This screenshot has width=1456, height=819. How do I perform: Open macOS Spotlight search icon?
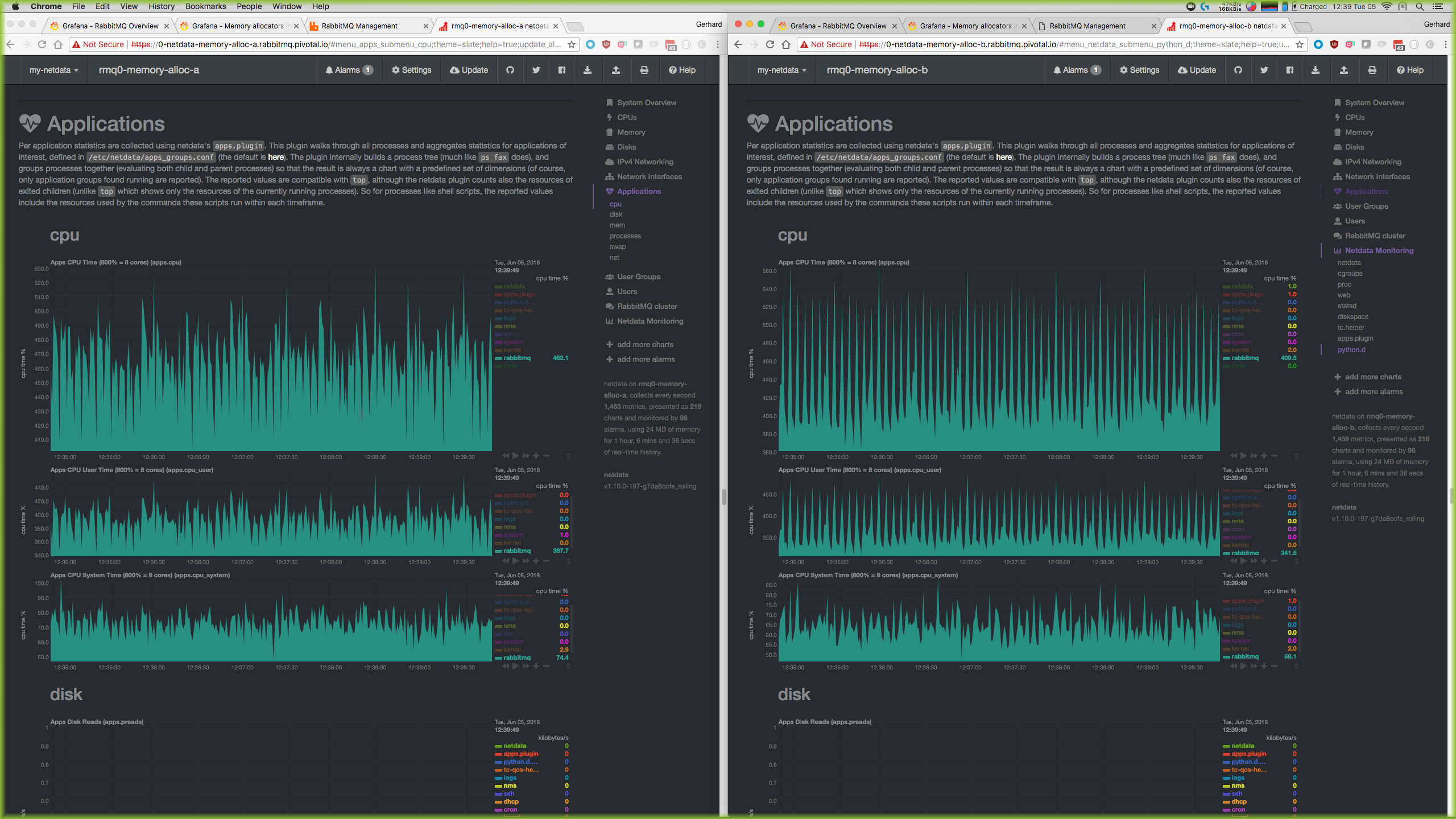coord(1420,6)
